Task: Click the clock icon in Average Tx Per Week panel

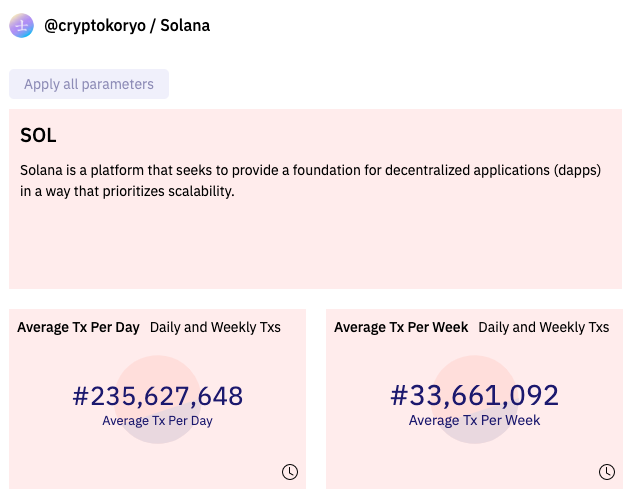Action: pos(607,471)
